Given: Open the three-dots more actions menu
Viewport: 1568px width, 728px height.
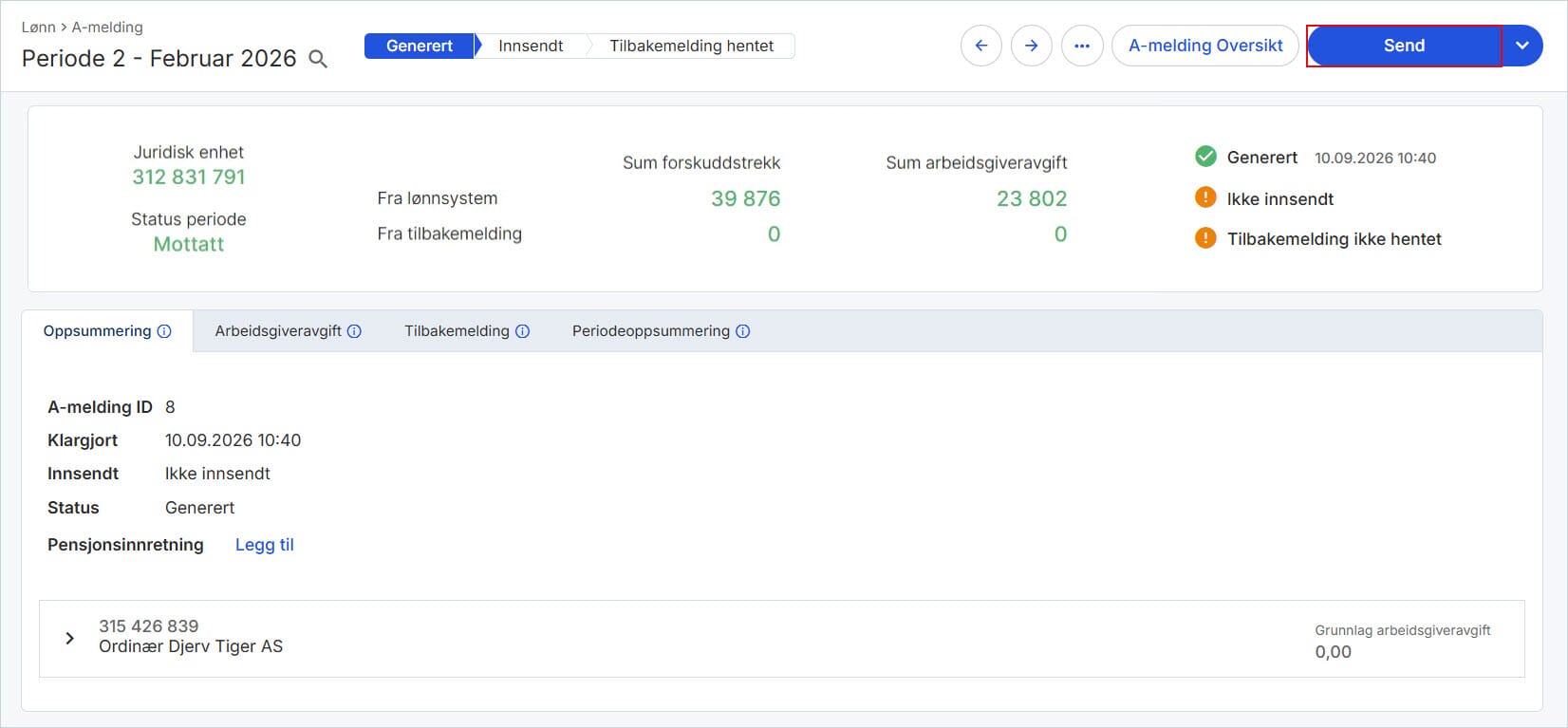Looking at the screenshot, I should click(1082, 46).
